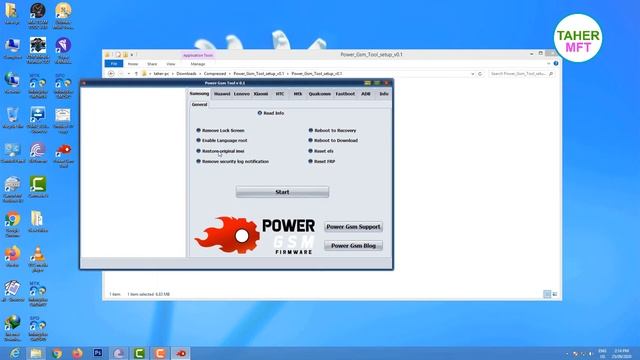Click Power Gsm Tool taskbar icon
Screen dimensions: 640x360
181,353
